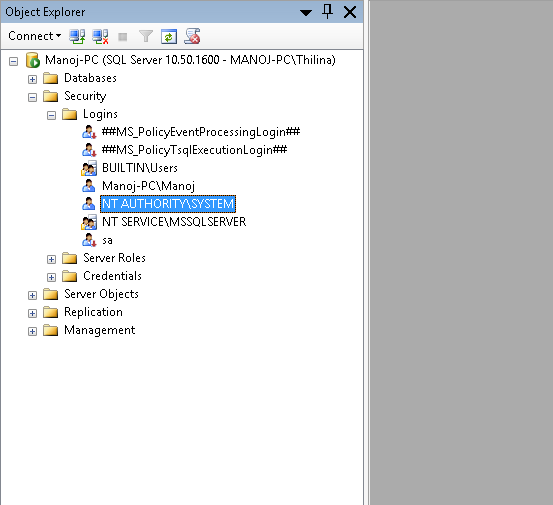Click the script icon with red X
Image resolution: width=553 pixels, height=505 pixels.
coord(192,36)
